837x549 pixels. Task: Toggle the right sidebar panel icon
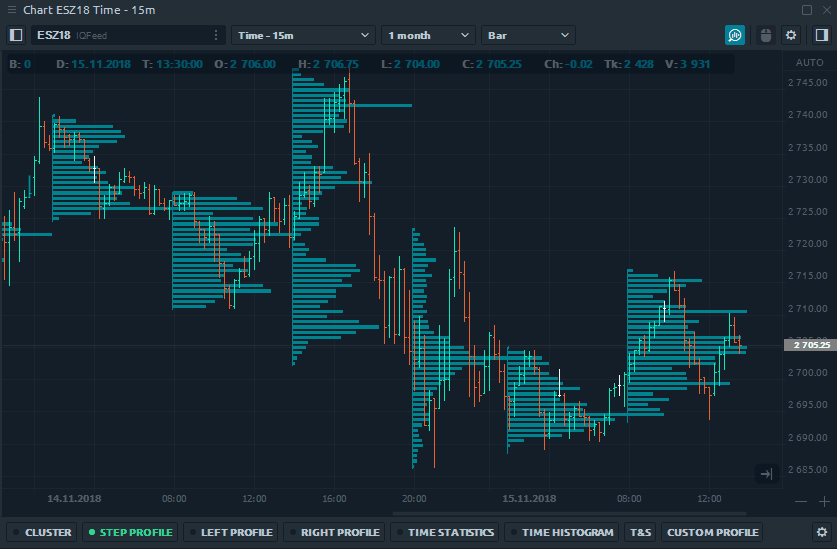[x=821, y=35]
